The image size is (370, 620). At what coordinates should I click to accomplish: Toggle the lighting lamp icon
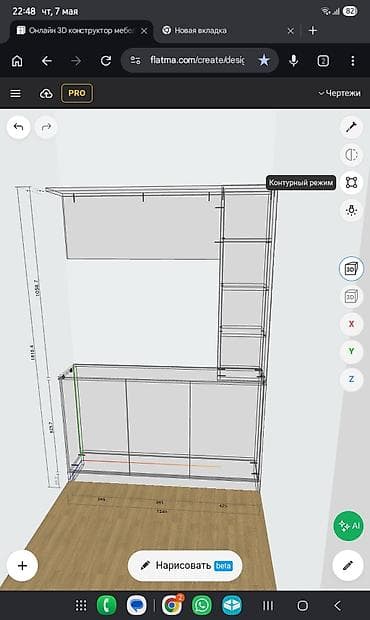pos(351,210)
